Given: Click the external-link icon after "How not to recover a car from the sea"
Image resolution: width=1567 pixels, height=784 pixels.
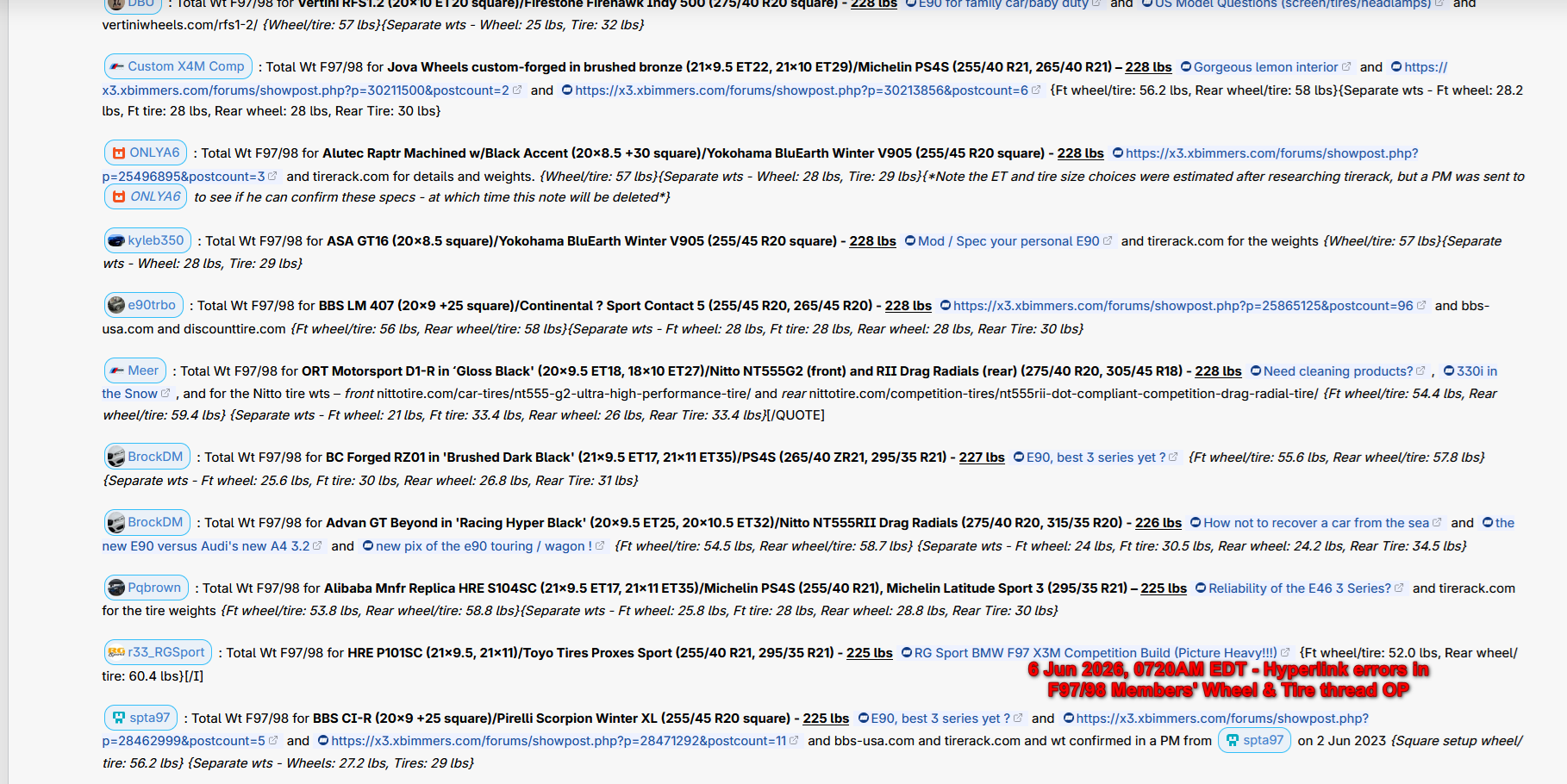Looking at the screenshot, I should pyautogui.click(x=1438, y=523).
